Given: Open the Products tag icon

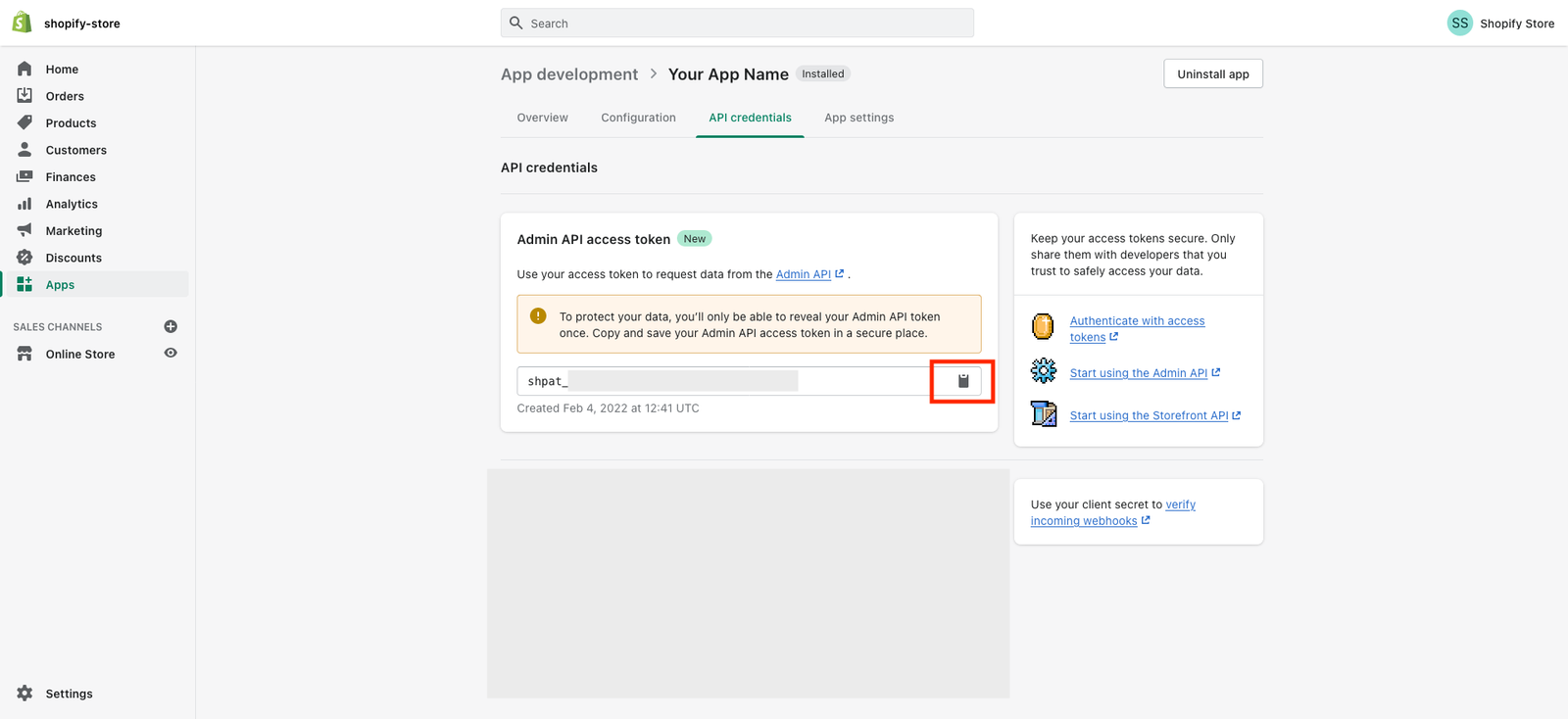Looking at the screenshot, I should (x=24, y=122).
